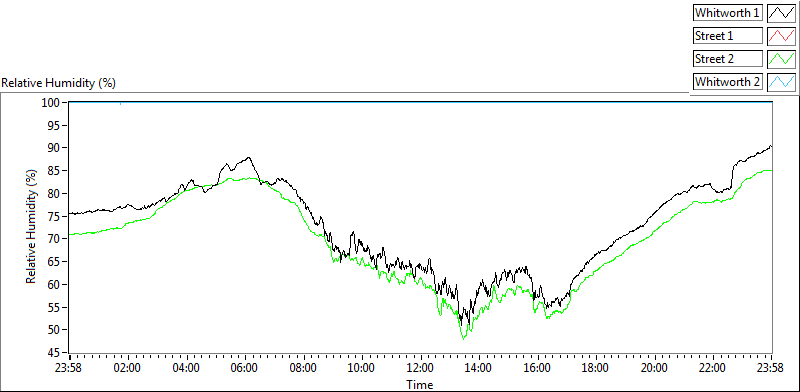Image resolution: width=800 pixels, height=392 pixels.
Task: Select the Street 2 legend label
Action: (x=728, y=59)
